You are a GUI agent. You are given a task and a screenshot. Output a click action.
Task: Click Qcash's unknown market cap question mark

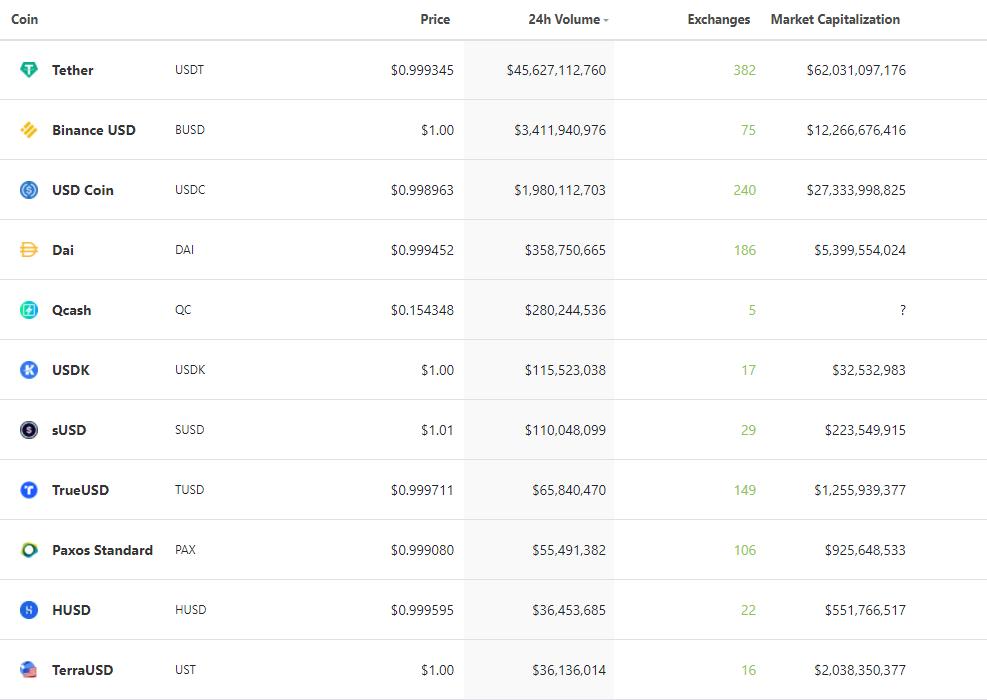point(903,310)
